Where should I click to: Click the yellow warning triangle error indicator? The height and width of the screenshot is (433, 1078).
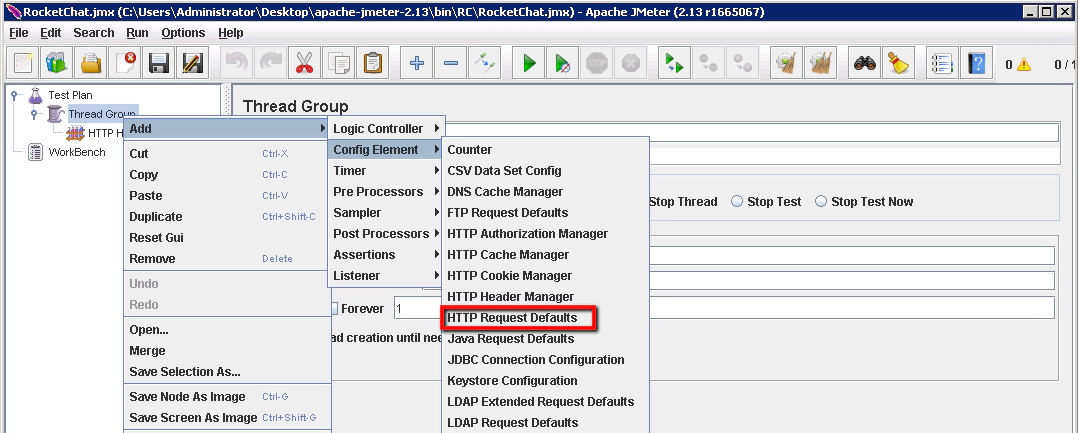1024,64
